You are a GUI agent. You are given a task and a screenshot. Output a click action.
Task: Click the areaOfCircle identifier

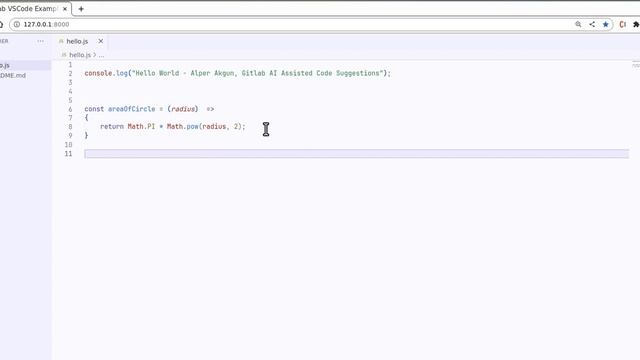coord(131,109)
